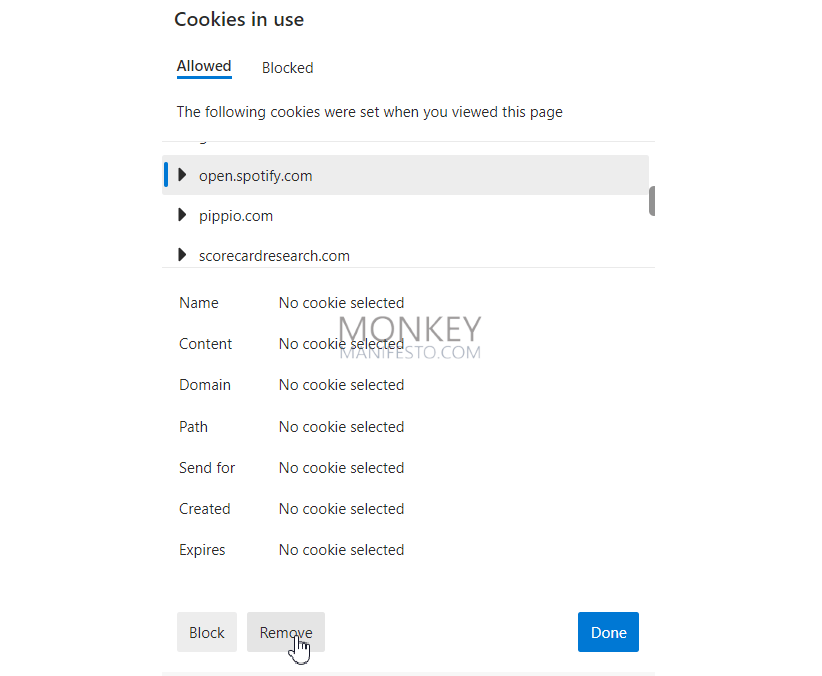The height and width of the screenshot is (676, 822).
Task: Click the Domain field value
Action: click(341, 385)
